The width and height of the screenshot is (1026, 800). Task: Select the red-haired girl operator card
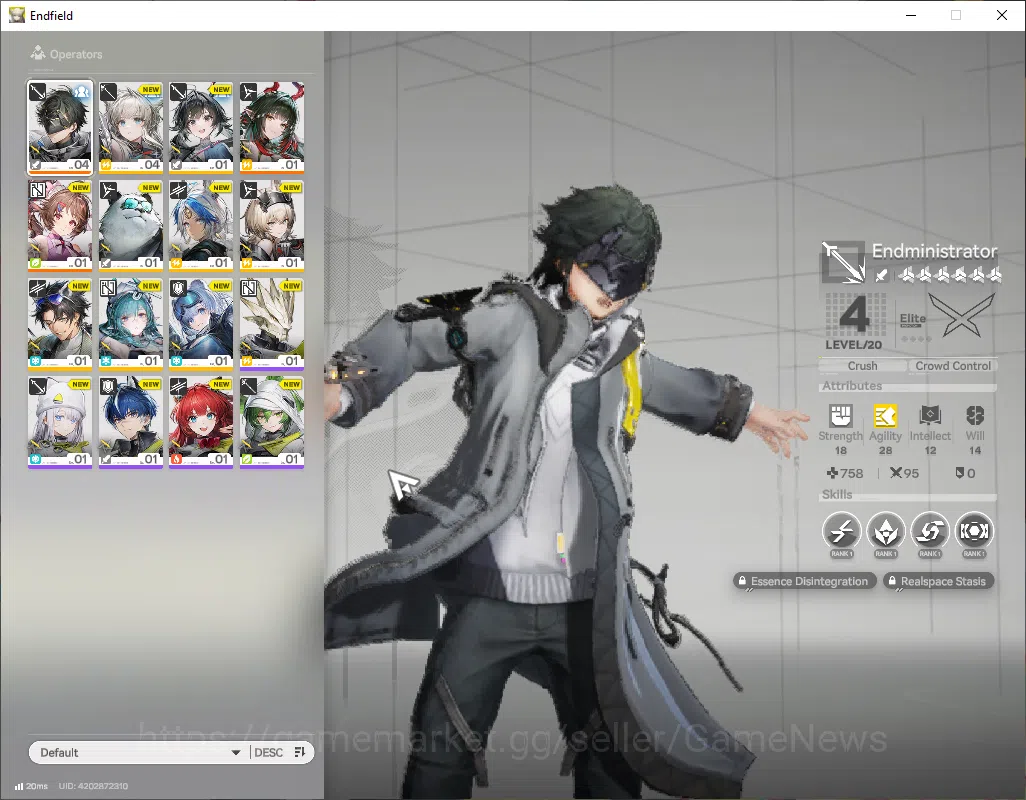click(x=201, y=422)
